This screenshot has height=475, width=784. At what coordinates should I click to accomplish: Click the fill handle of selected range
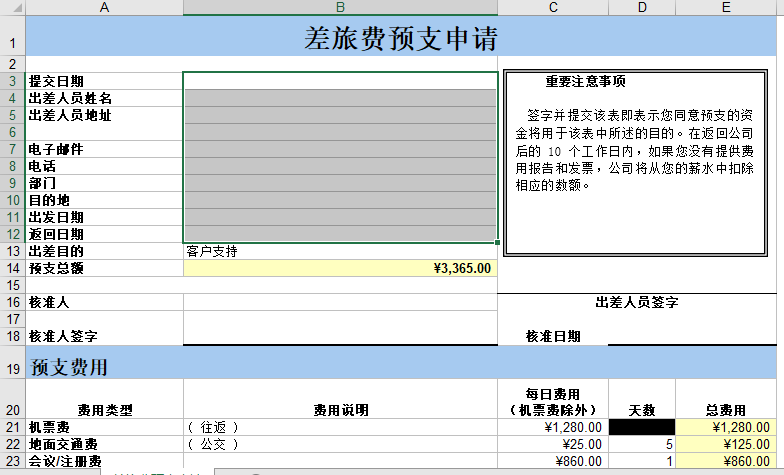pos(498,242)
